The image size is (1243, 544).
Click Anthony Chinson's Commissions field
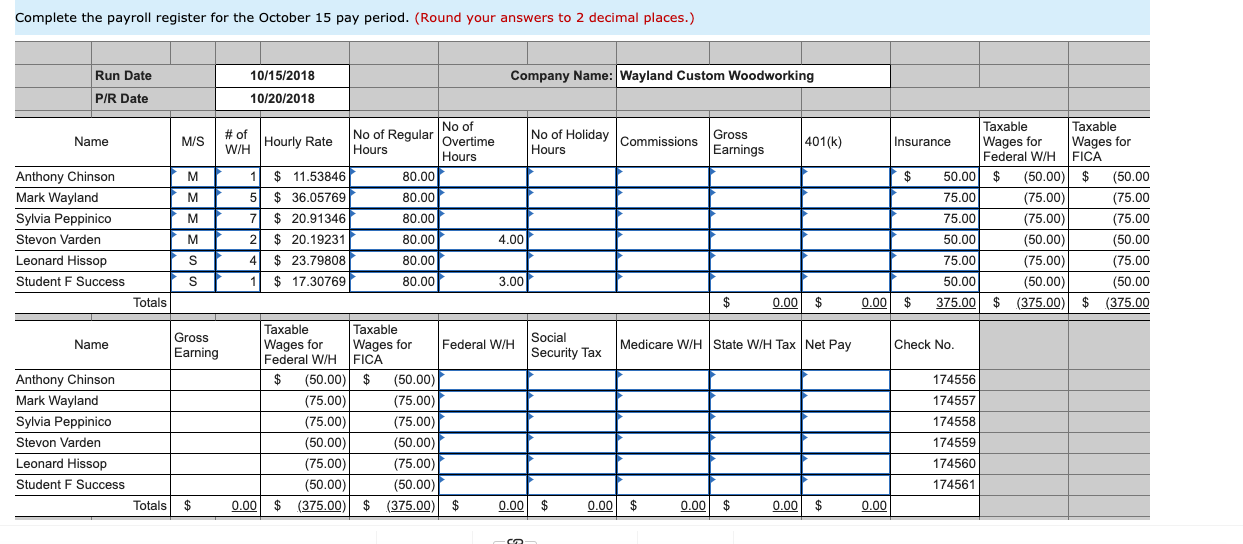click(663, 177)
